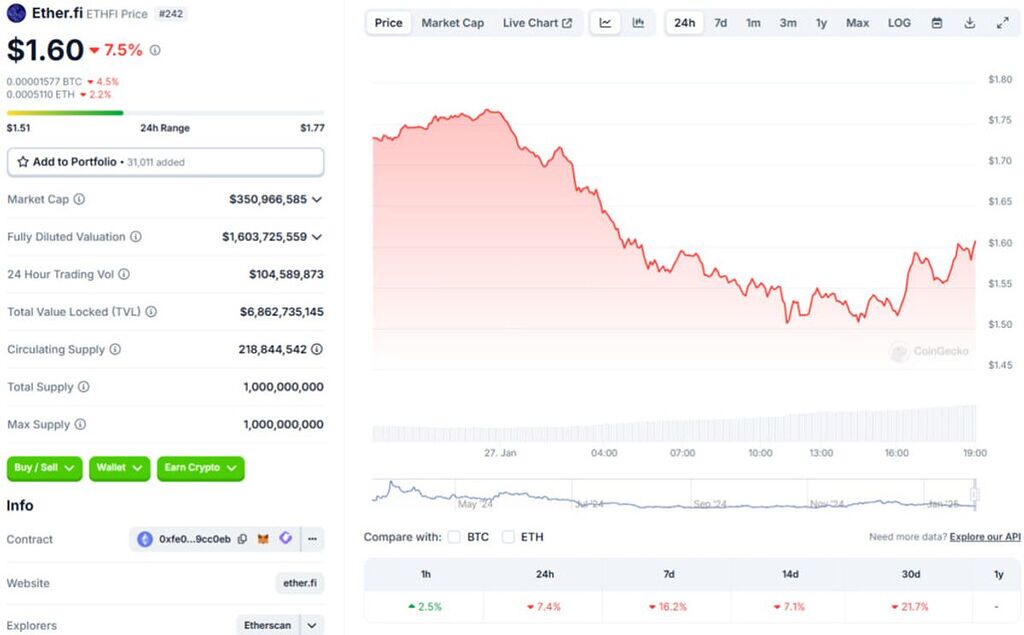Viewport: 1024px width, 635px height.
Task: Add token to MetaMask via fox icon
Action: coord(263,539)
